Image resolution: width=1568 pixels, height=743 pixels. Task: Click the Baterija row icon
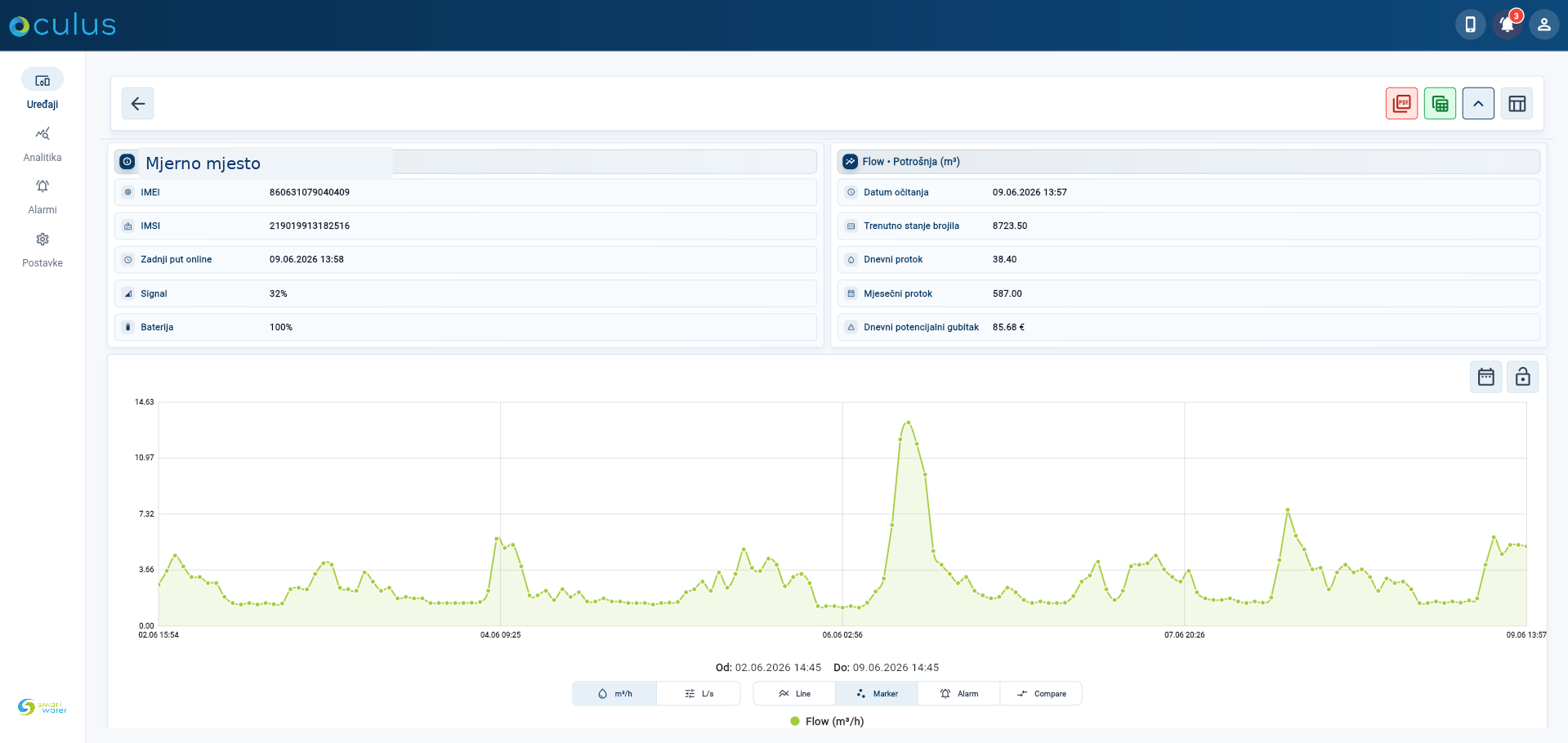click(x=128, y=327)
